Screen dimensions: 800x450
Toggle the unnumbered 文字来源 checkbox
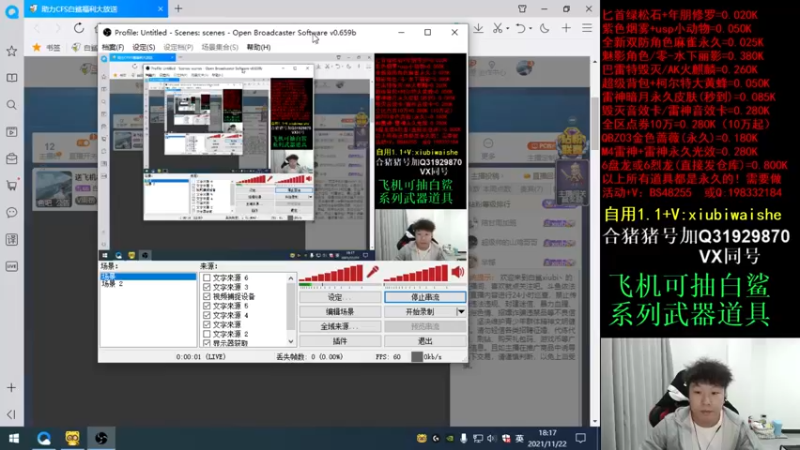coord(207,324)
